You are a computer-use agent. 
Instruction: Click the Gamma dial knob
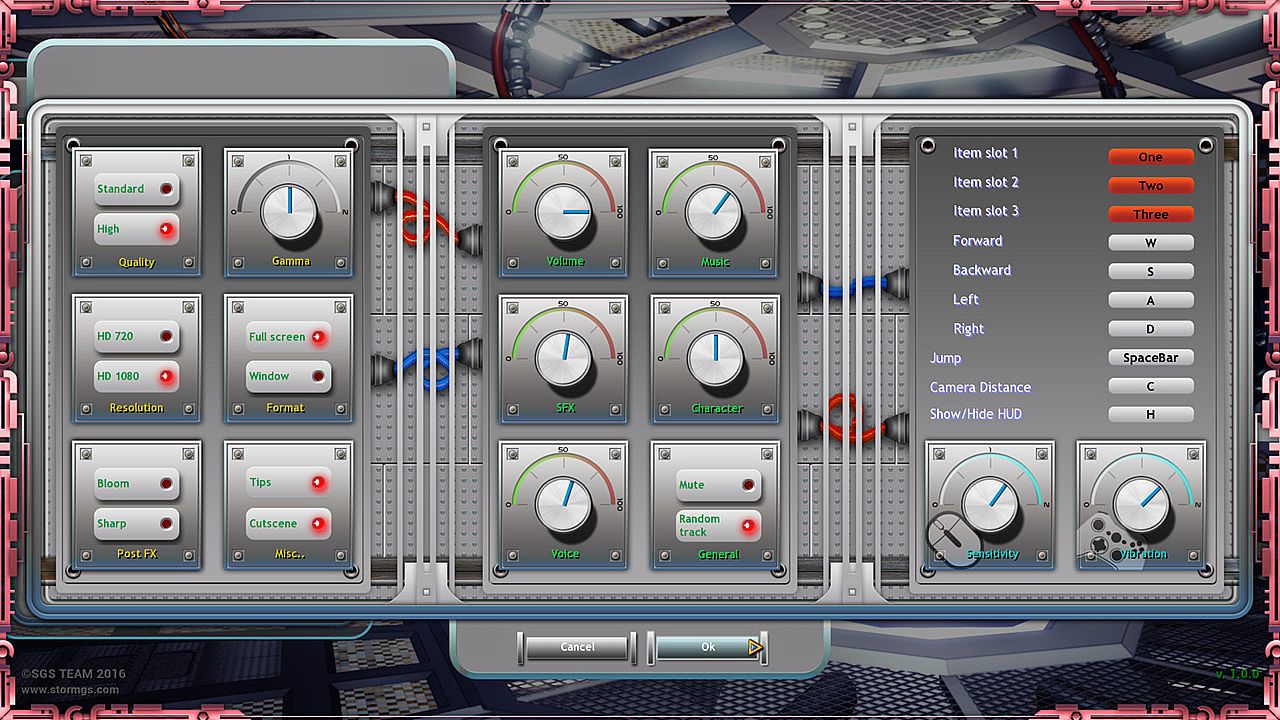click(288, 211)
